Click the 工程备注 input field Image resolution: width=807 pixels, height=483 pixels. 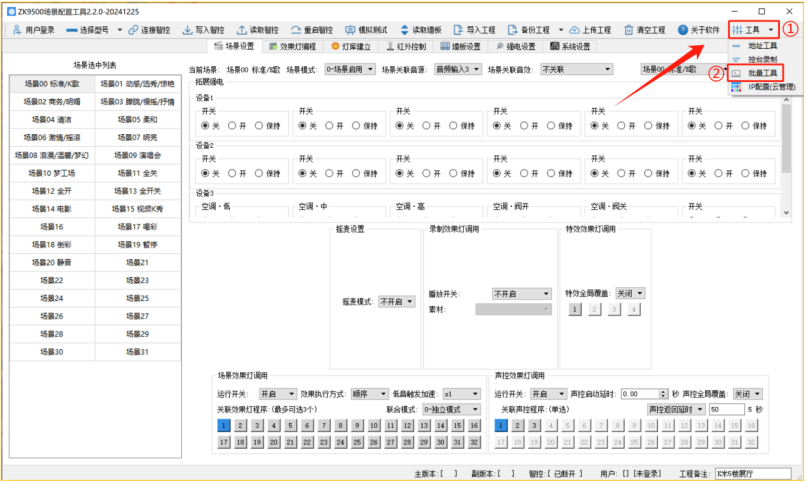tap(753, 474)
